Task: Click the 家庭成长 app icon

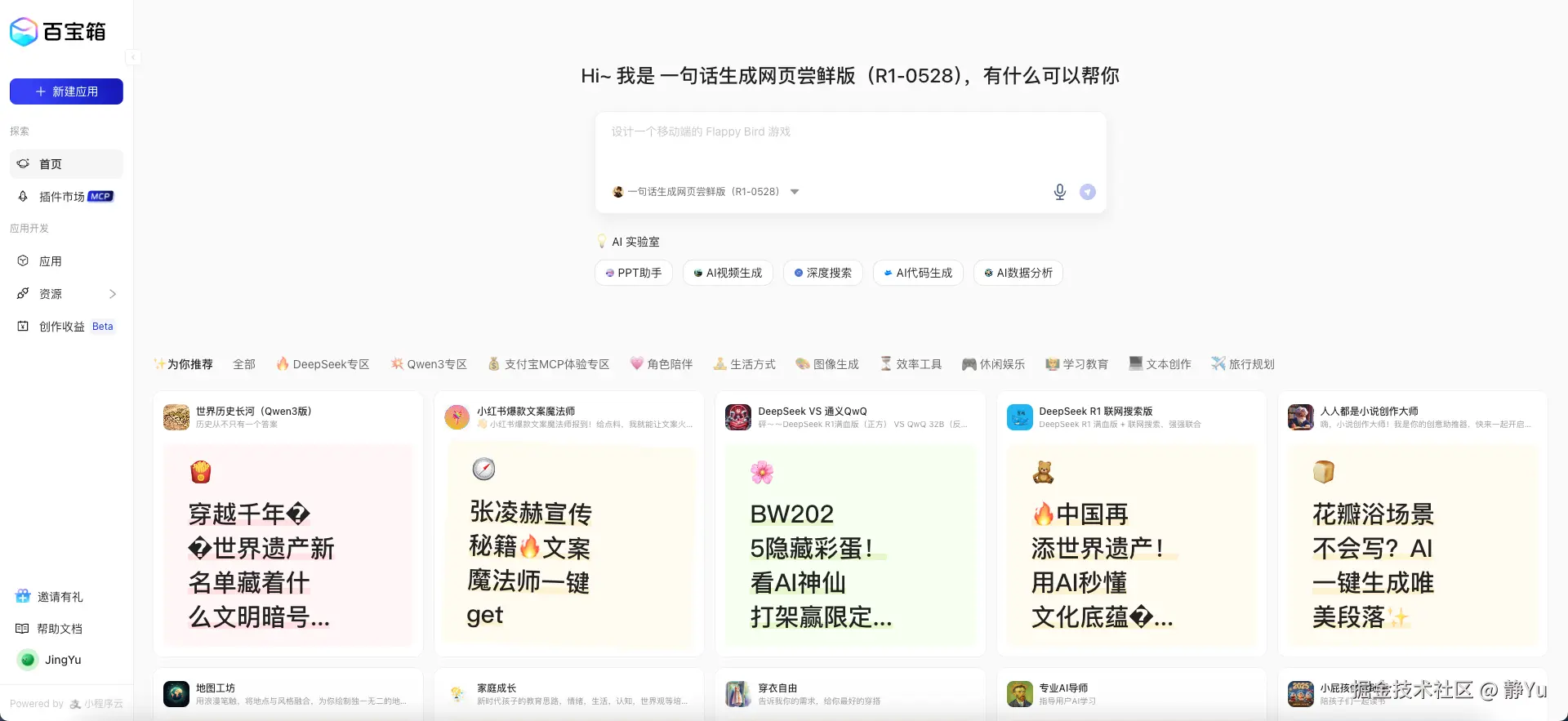Action: [457, 694]
